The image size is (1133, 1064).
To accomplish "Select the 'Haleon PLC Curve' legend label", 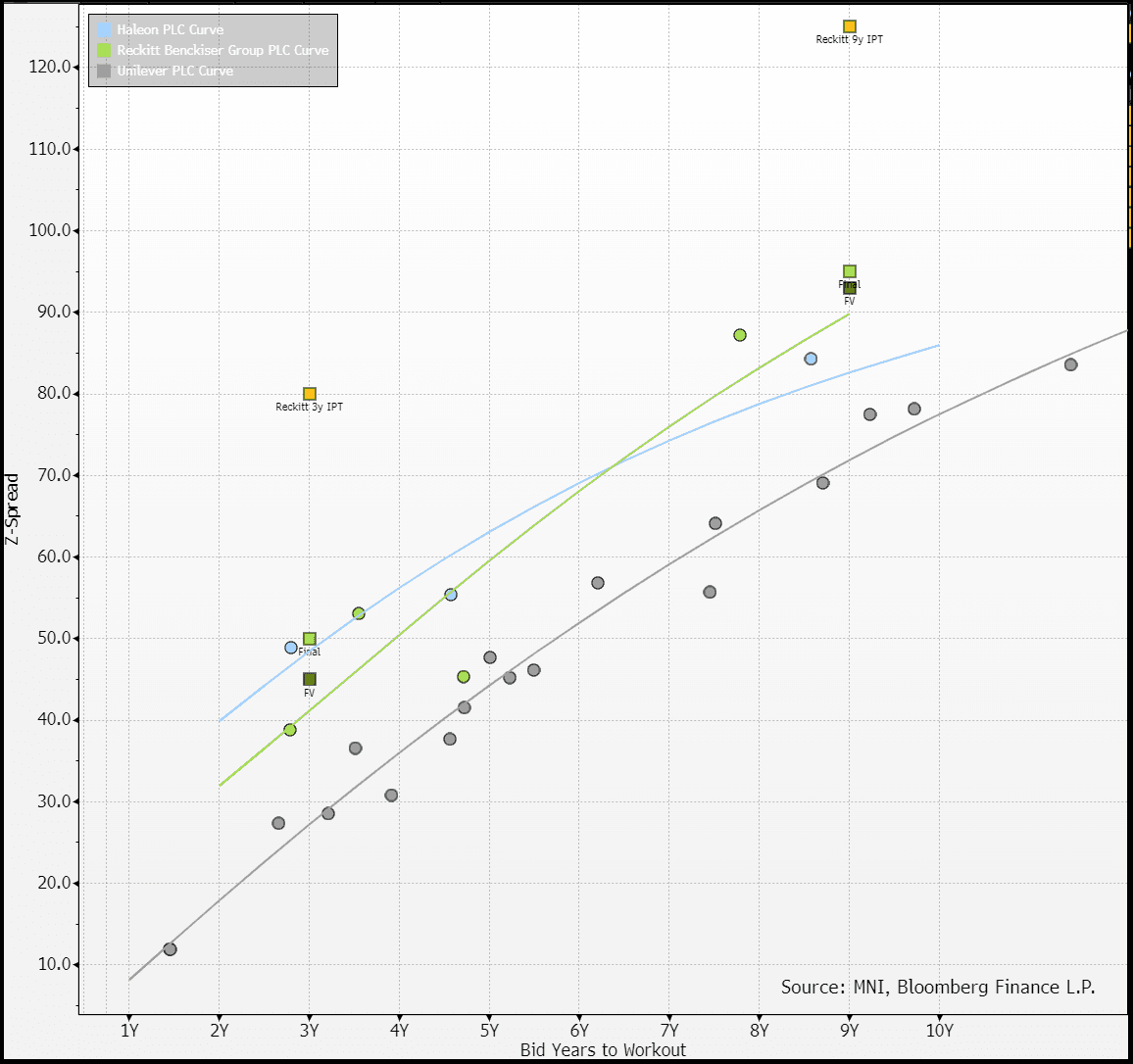I will (171, 29).
